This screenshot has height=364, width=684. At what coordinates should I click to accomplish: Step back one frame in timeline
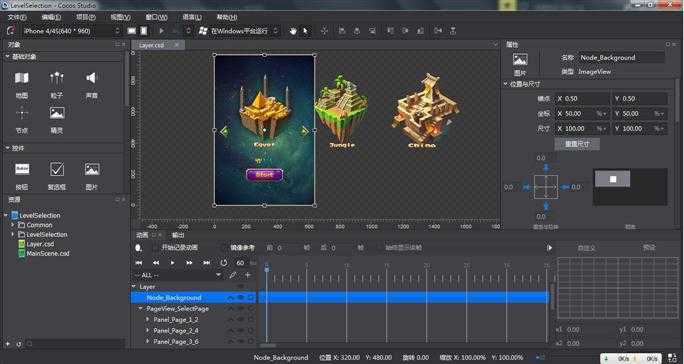pos(155,263)
